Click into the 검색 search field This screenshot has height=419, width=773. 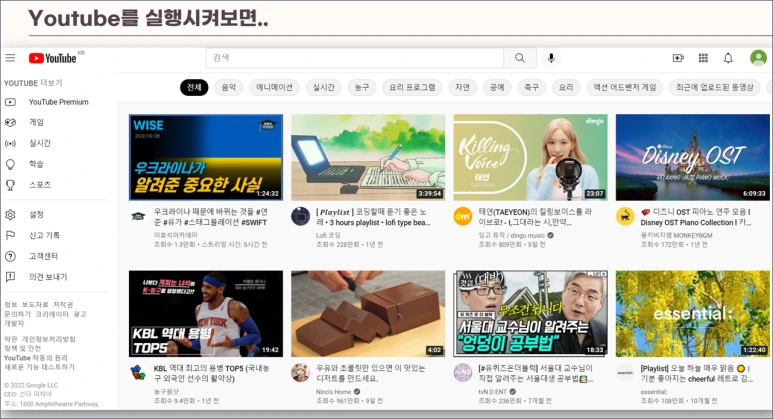point(355,58)
